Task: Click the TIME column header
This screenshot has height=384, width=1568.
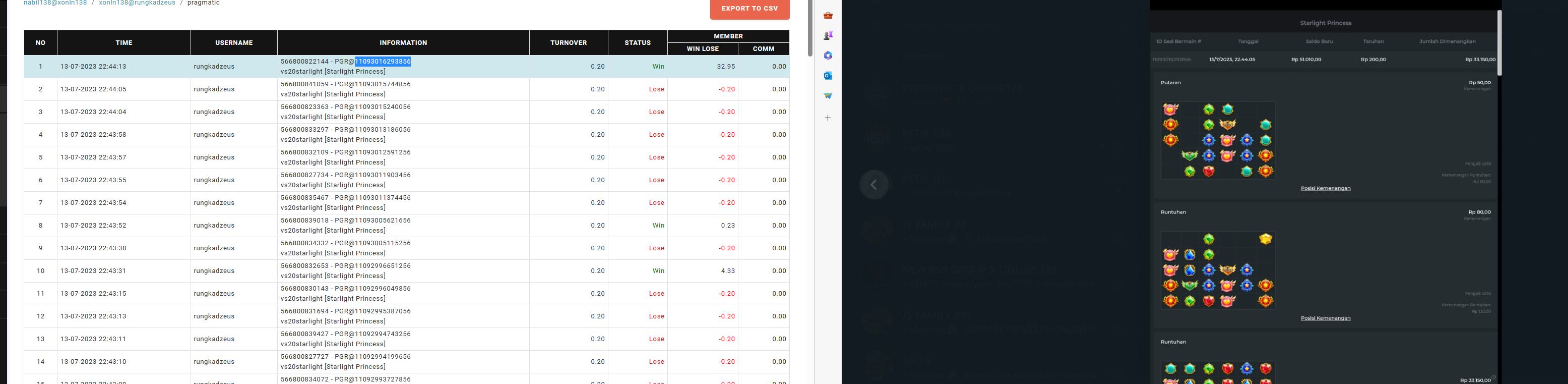Action: coord(124,43)
